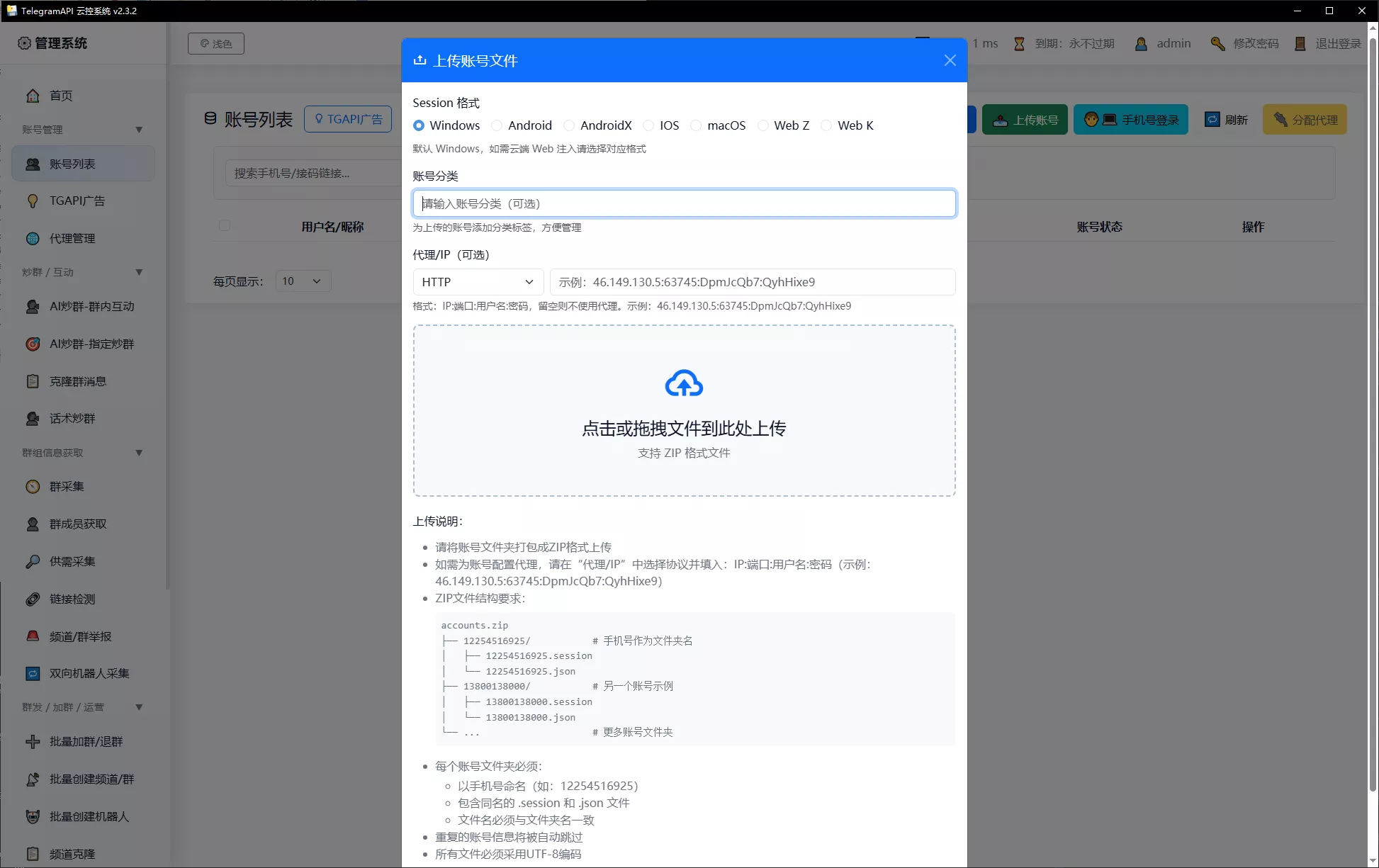Viewport: 1379px width, 868px height.
Task: Click the globe icon beside 代理管理
Action: click(x=33, y=238)
